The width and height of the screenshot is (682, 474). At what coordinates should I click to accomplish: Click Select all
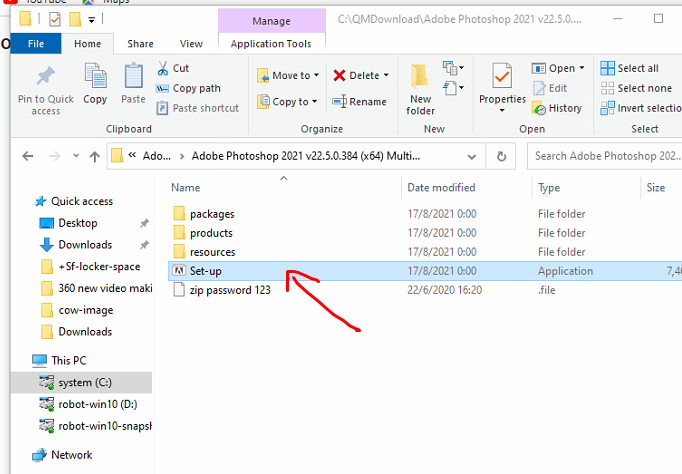629,68
